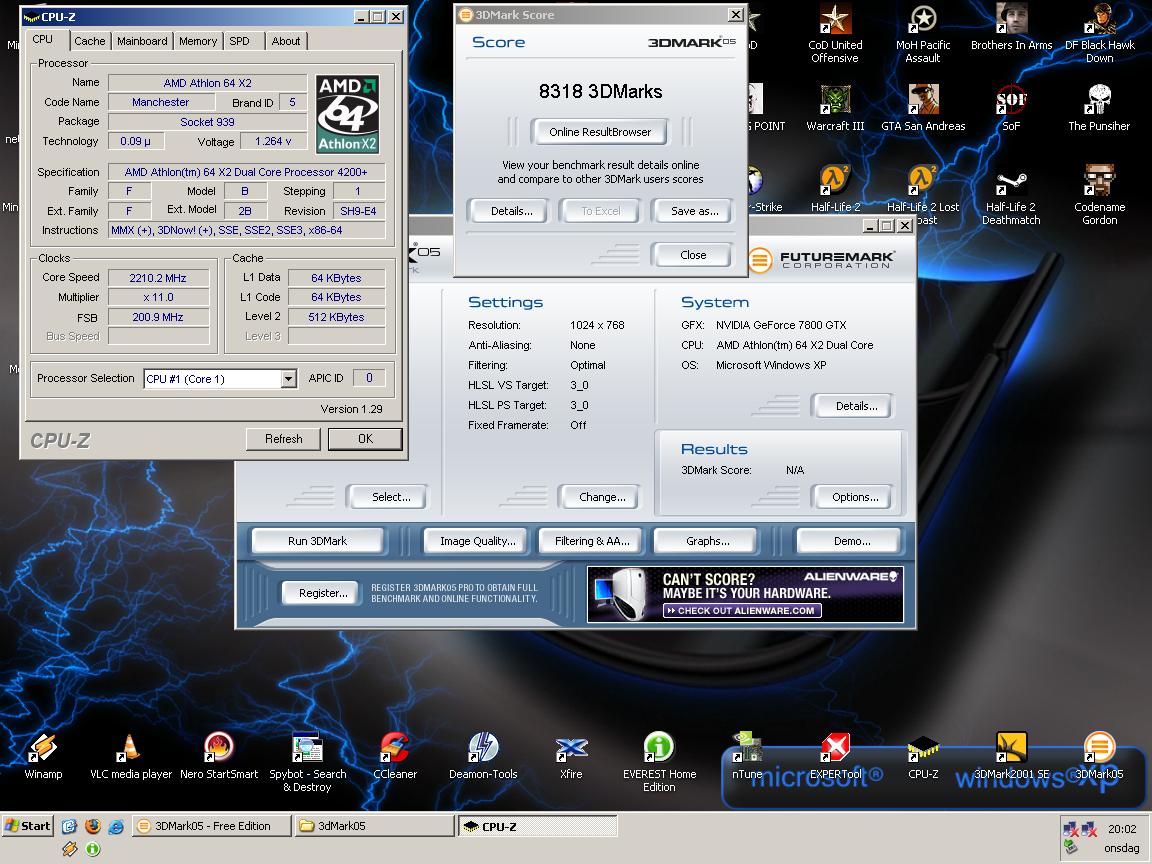Viewport: 1152px width, 864px height.
Task: Open Nero StartSmart shortcut
Action: pos(219,755)
